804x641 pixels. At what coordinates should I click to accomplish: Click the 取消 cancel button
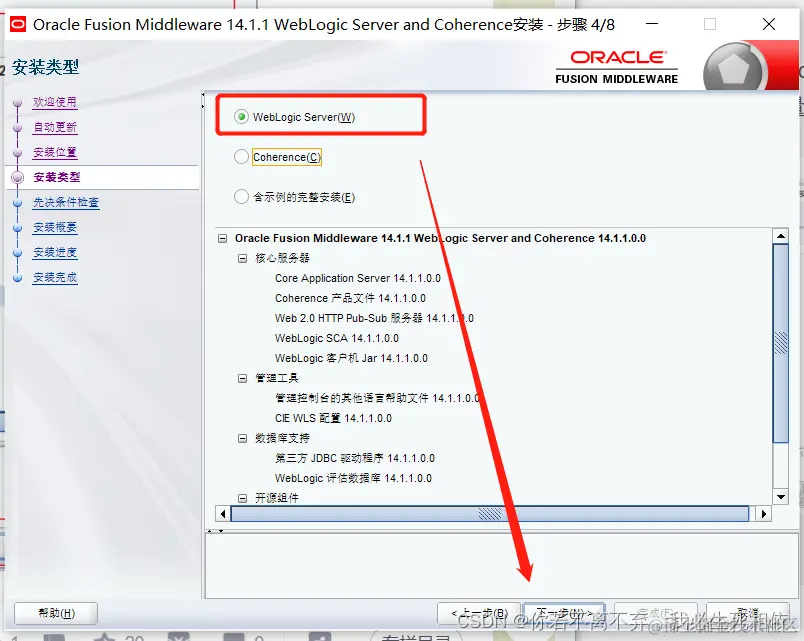(x=748, y=613)
